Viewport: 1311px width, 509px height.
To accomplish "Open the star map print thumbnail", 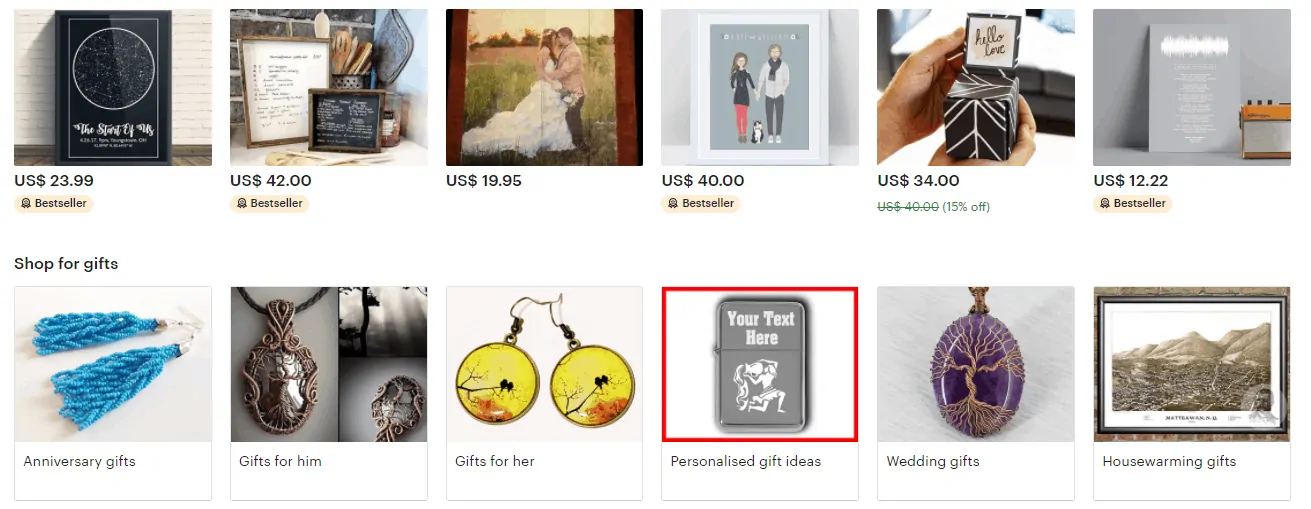I will click(x=113, y=87).
